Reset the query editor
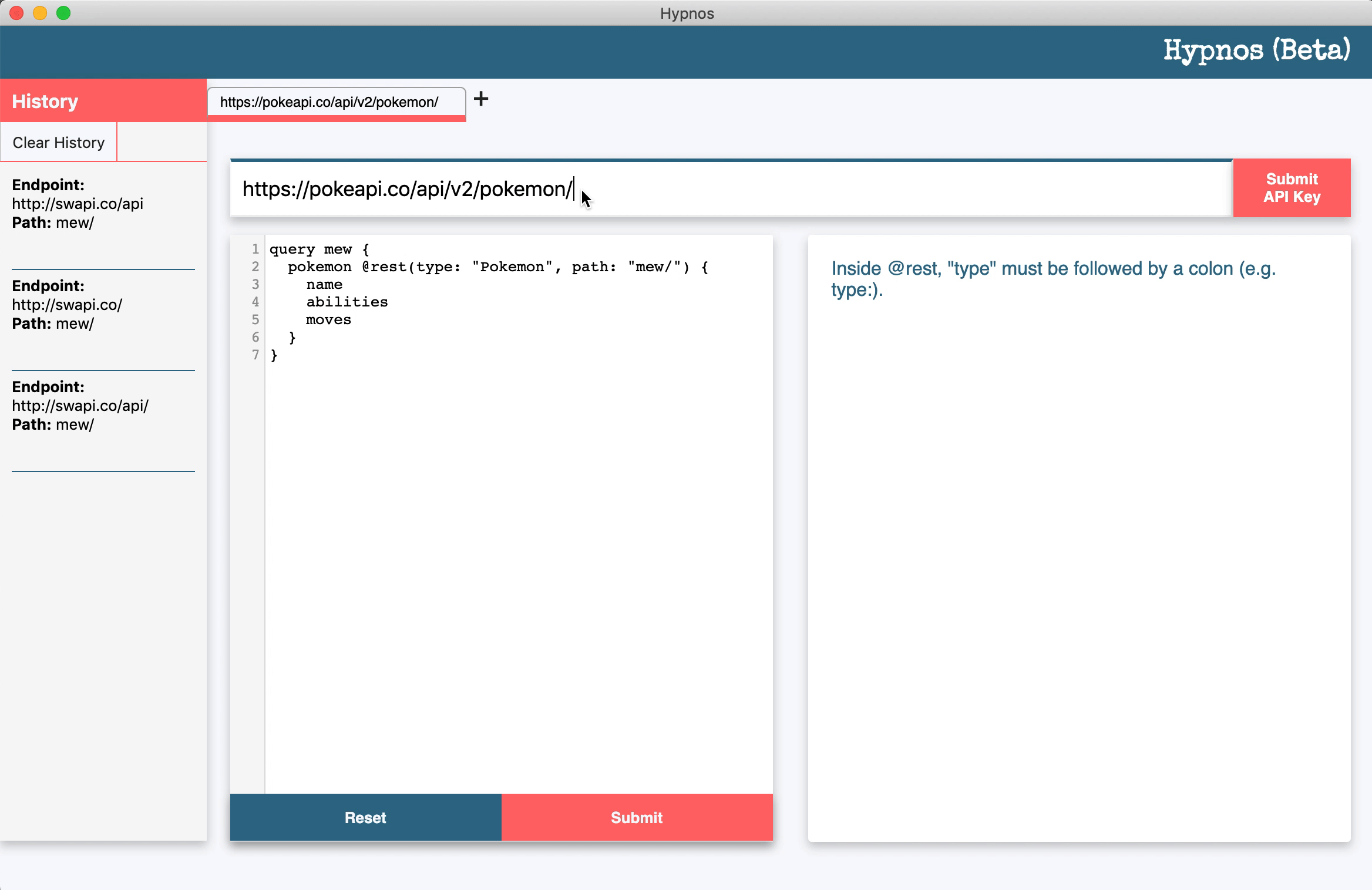 pyautogui.click(x=365, y=817)
